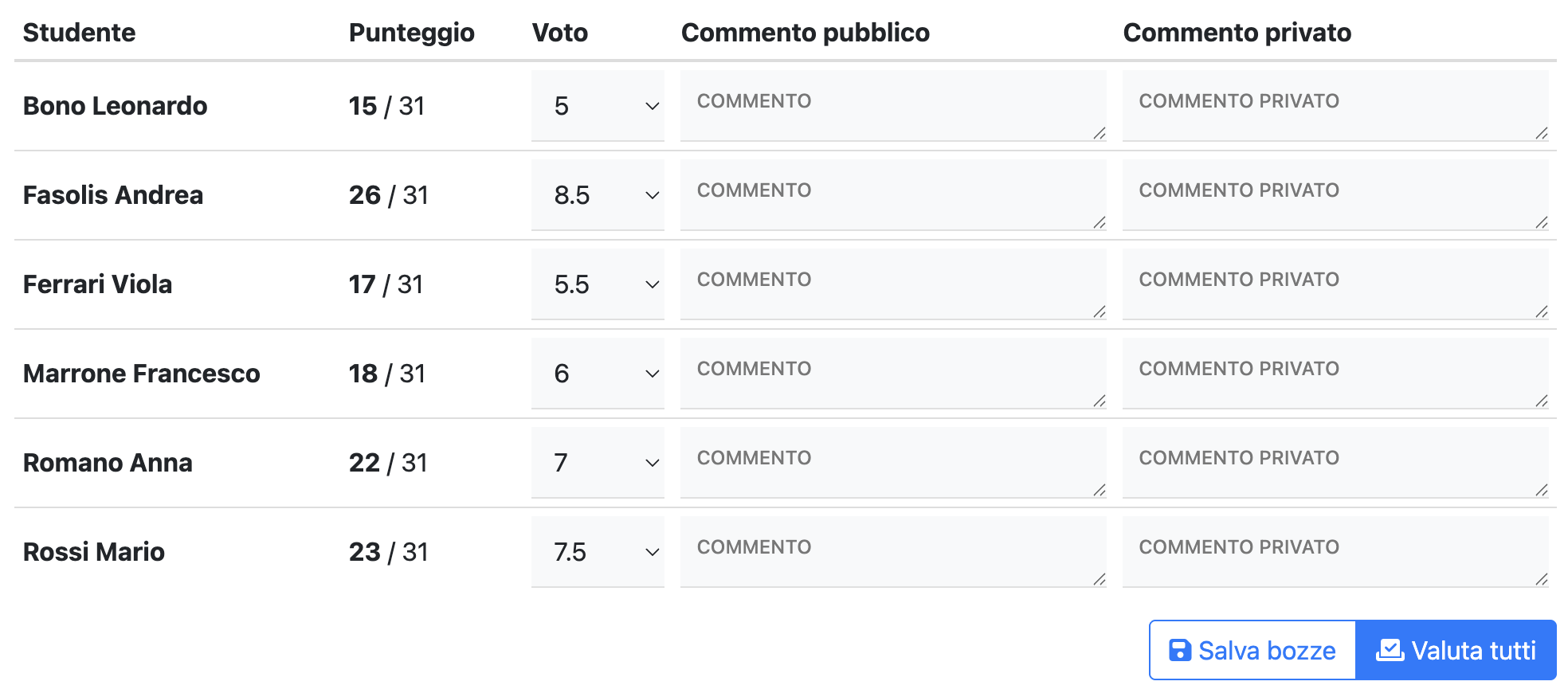This screenshot has height=693, width=1568.
Task: Select the public comment box for Fasolis Andrea
Action: [x=892, y=195]
